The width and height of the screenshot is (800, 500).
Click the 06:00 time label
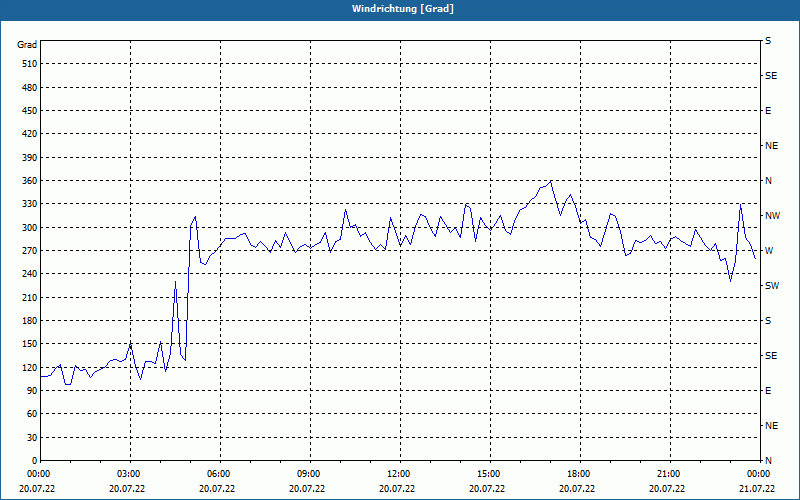[219, 474]
